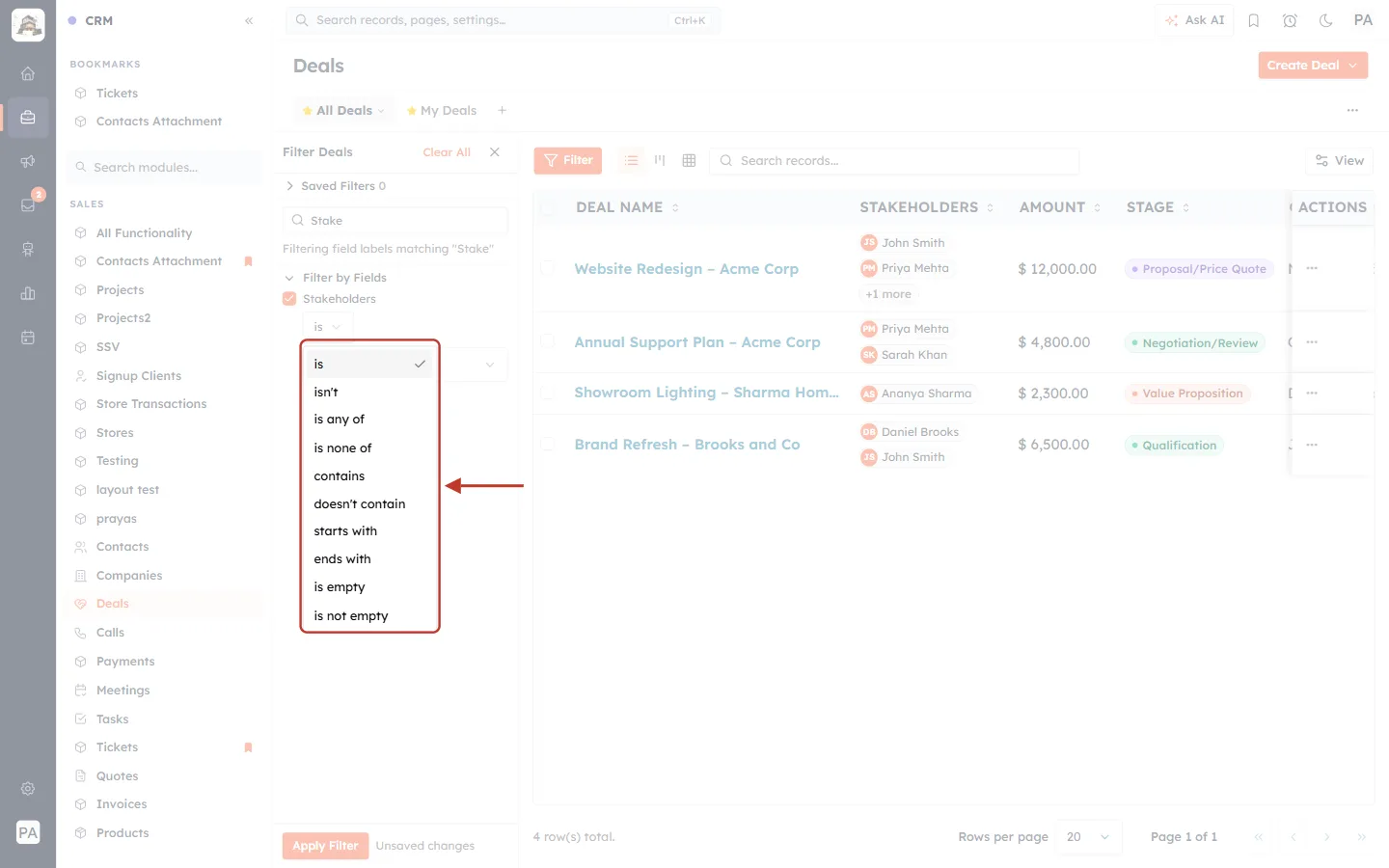The width and height of the screenshot is (1389, 868).
Task: Open actions menu for Website Redesign row
Action: (1312, 268)
